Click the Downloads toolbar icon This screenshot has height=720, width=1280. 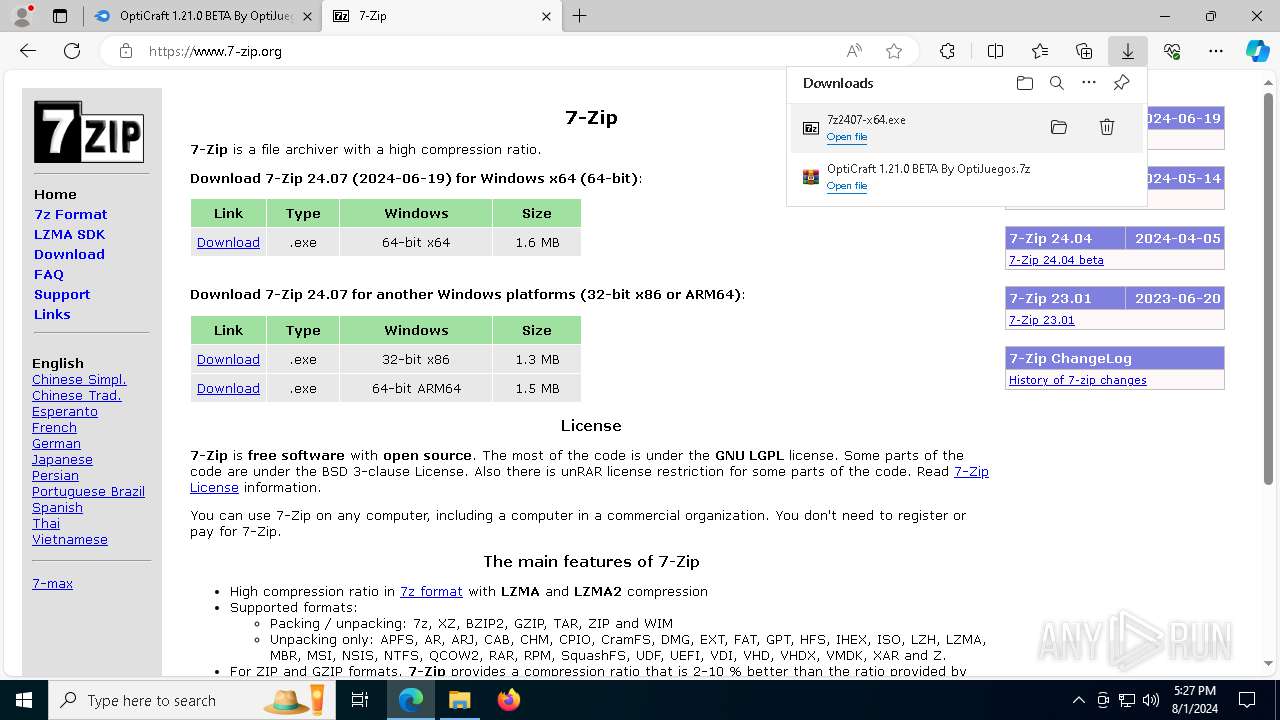(1127, 51)
